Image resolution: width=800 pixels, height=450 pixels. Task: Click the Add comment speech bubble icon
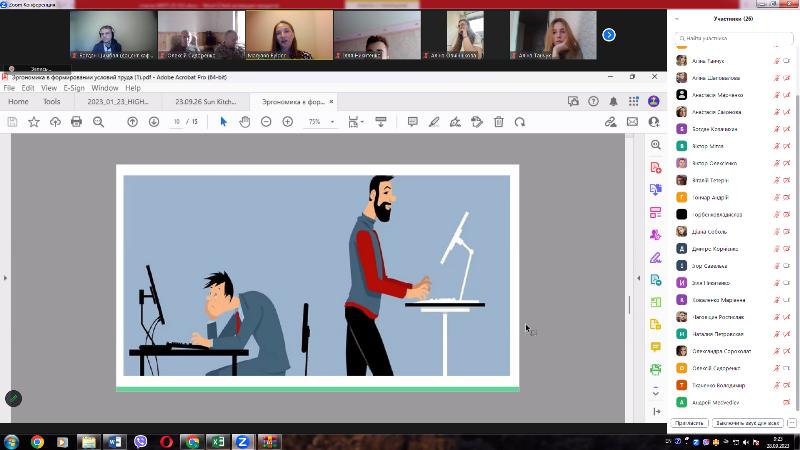412,122
